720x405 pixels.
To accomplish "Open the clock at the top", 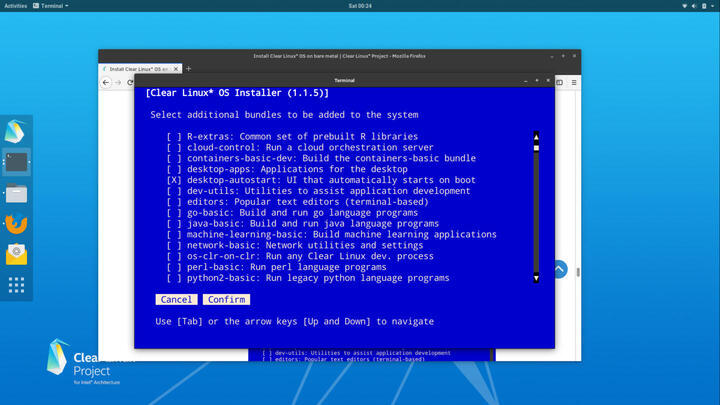I will tap(360, 6).
